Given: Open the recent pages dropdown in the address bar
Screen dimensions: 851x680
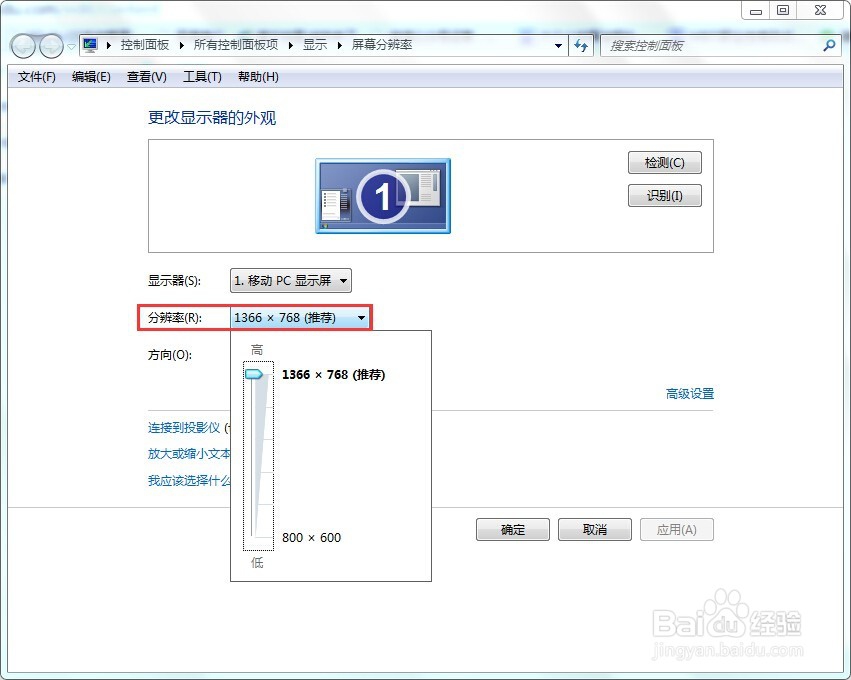Looking at the screenshot, I should point(558,45).
